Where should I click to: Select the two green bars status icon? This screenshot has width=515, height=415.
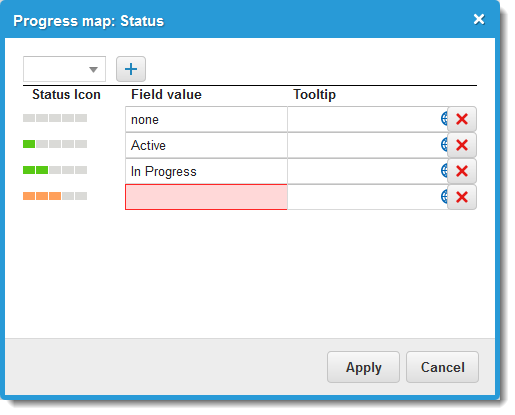point(55,170)
